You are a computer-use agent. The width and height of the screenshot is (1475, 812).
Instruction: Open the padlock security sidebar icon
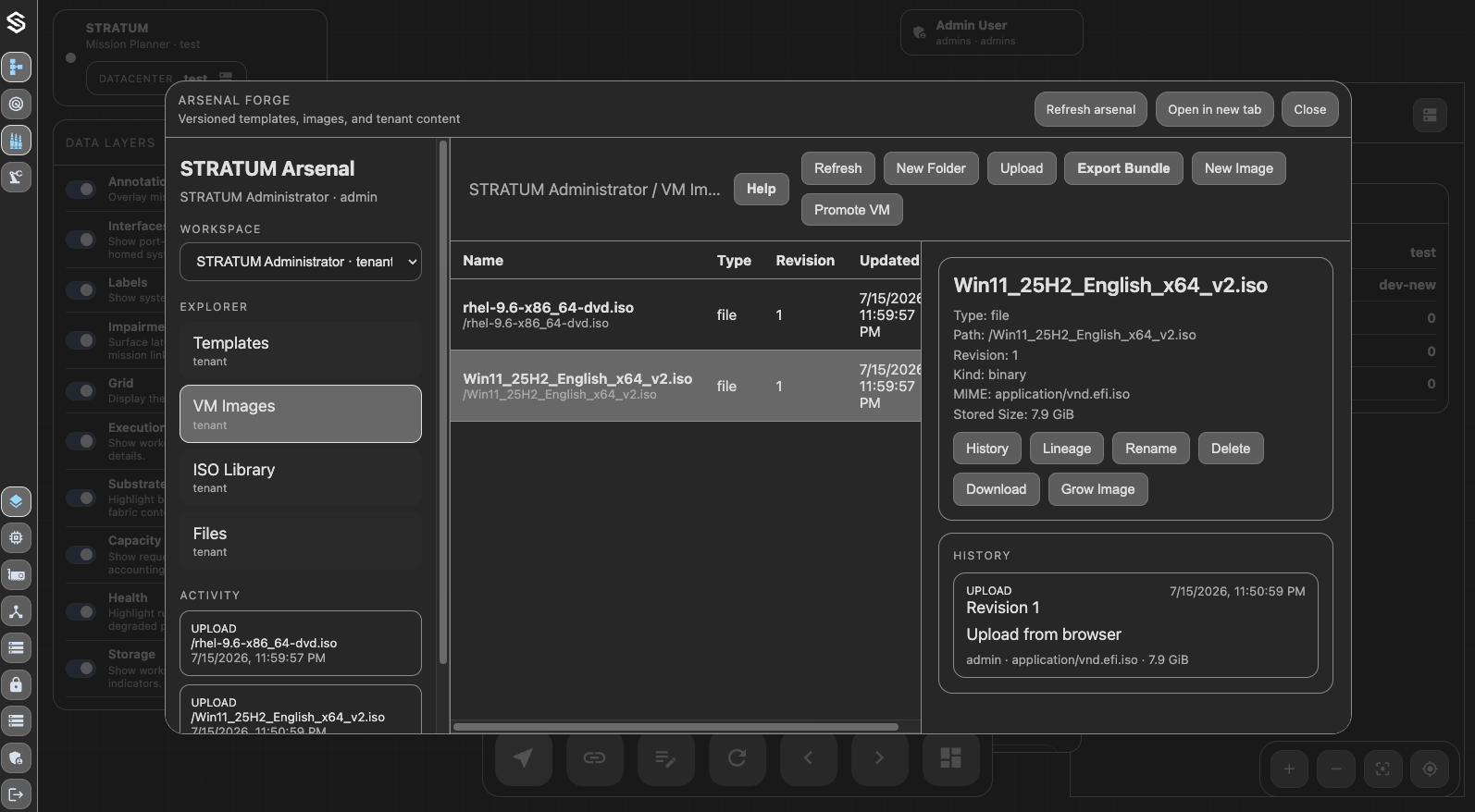16,684
